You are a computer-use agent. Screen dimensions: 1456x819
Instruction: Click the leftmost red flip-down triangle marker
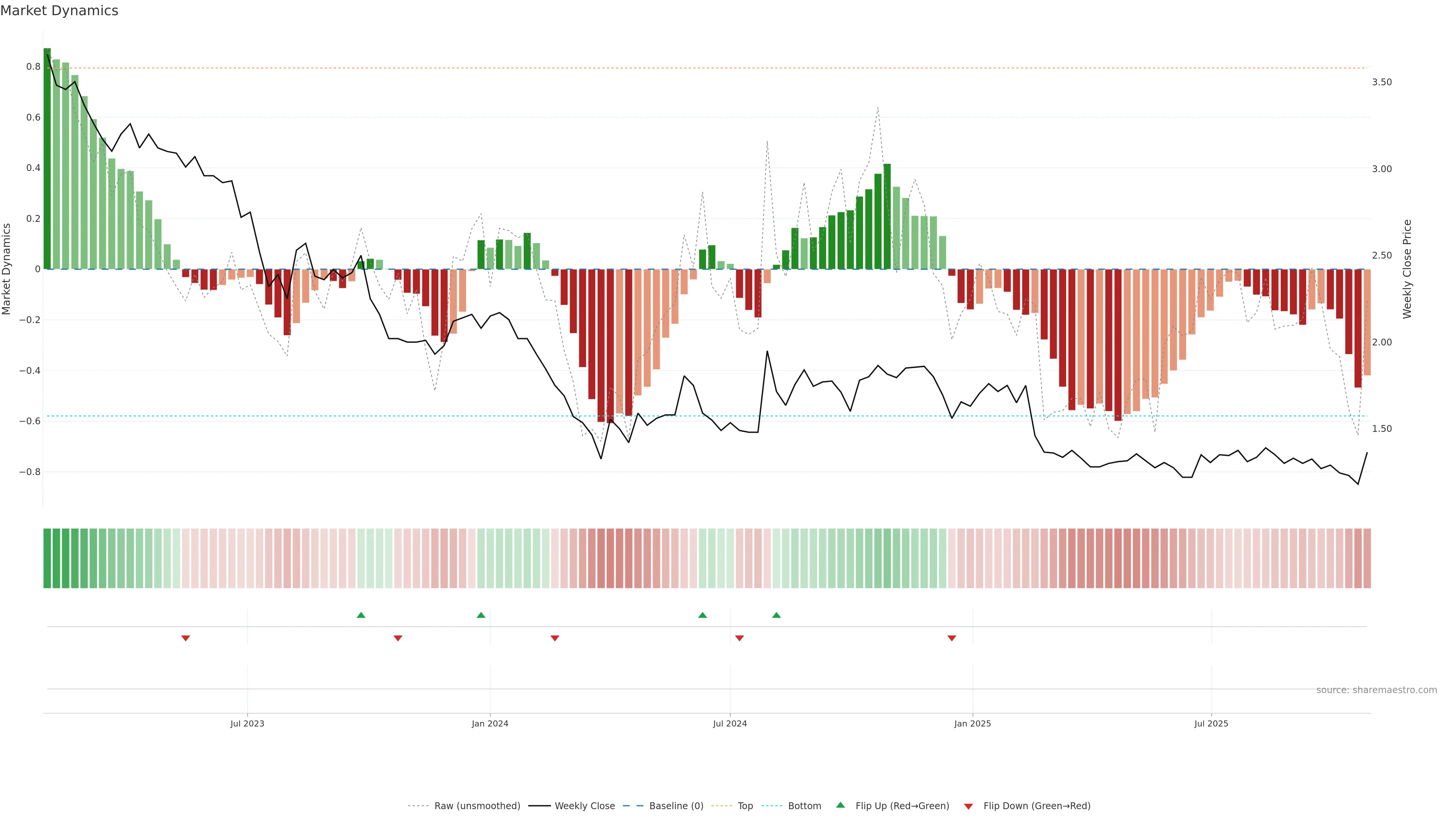pos(185,638)
